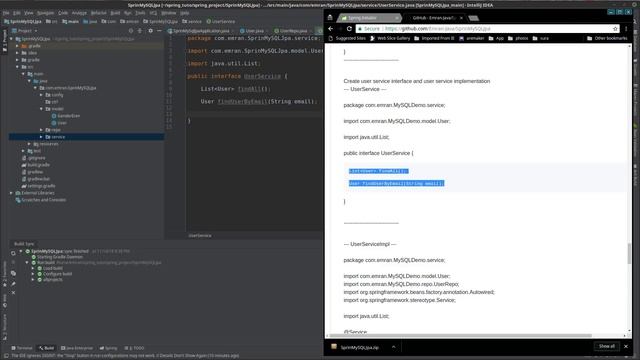The image size is (640, 360).
Task: Expand the resources folder
Action: pos(29,144)
